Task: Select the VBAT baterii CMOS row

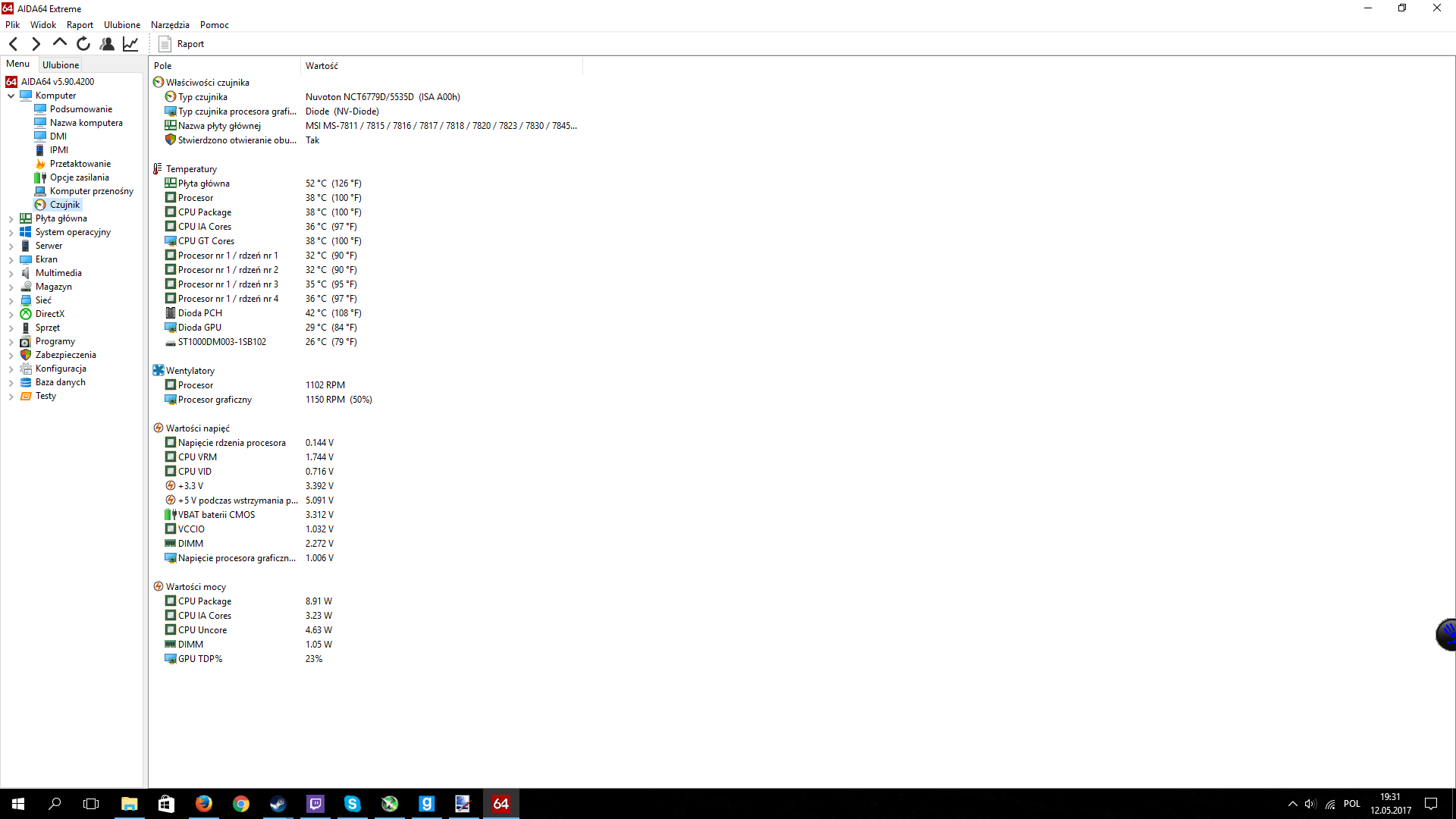Action: (x=249, y=515)
